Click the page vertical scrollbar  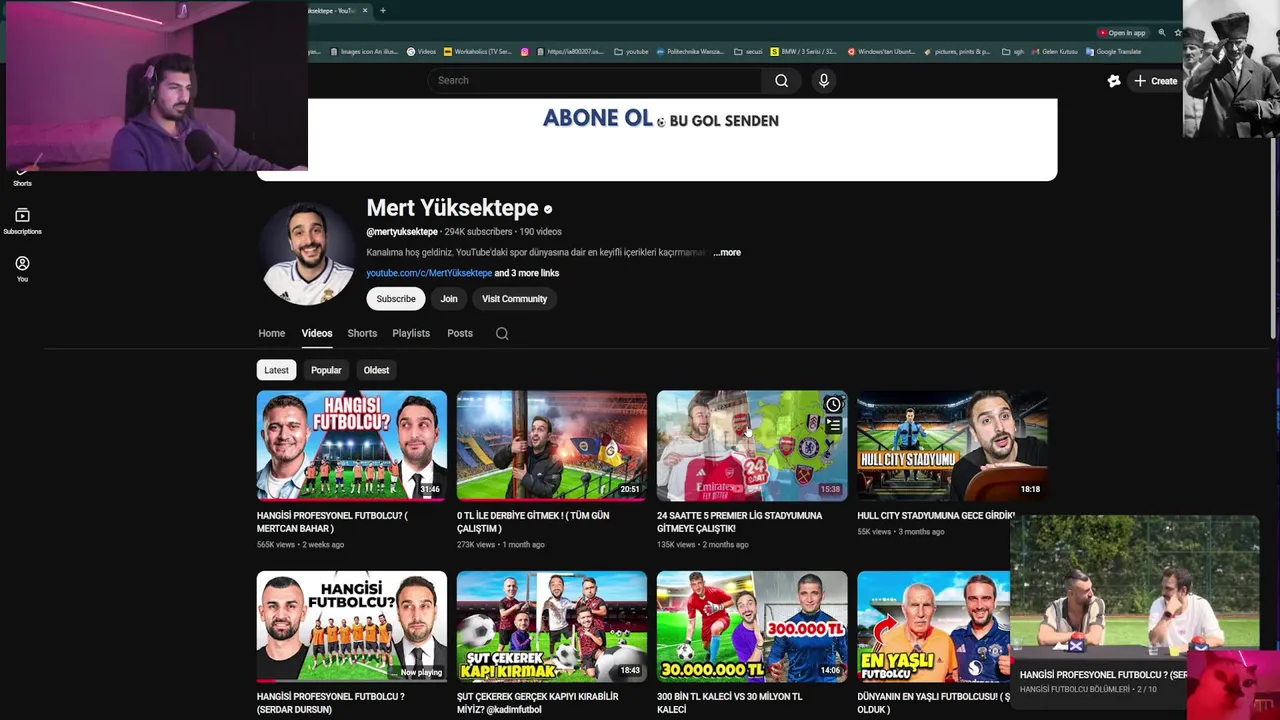point(1274,240)
